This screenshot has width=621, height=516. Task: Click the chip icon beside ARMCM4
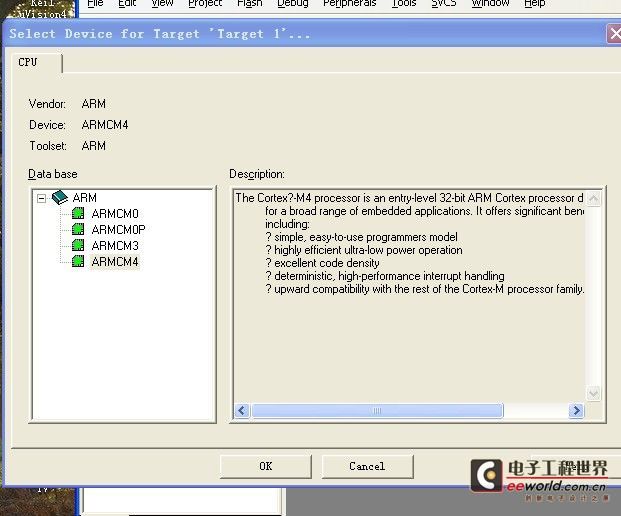(x=78, y=261)
